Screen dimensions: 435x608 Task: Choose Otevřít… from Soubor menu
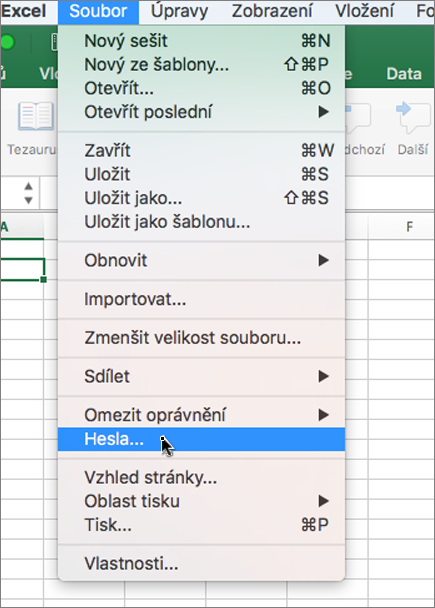[x=201, y=88]
